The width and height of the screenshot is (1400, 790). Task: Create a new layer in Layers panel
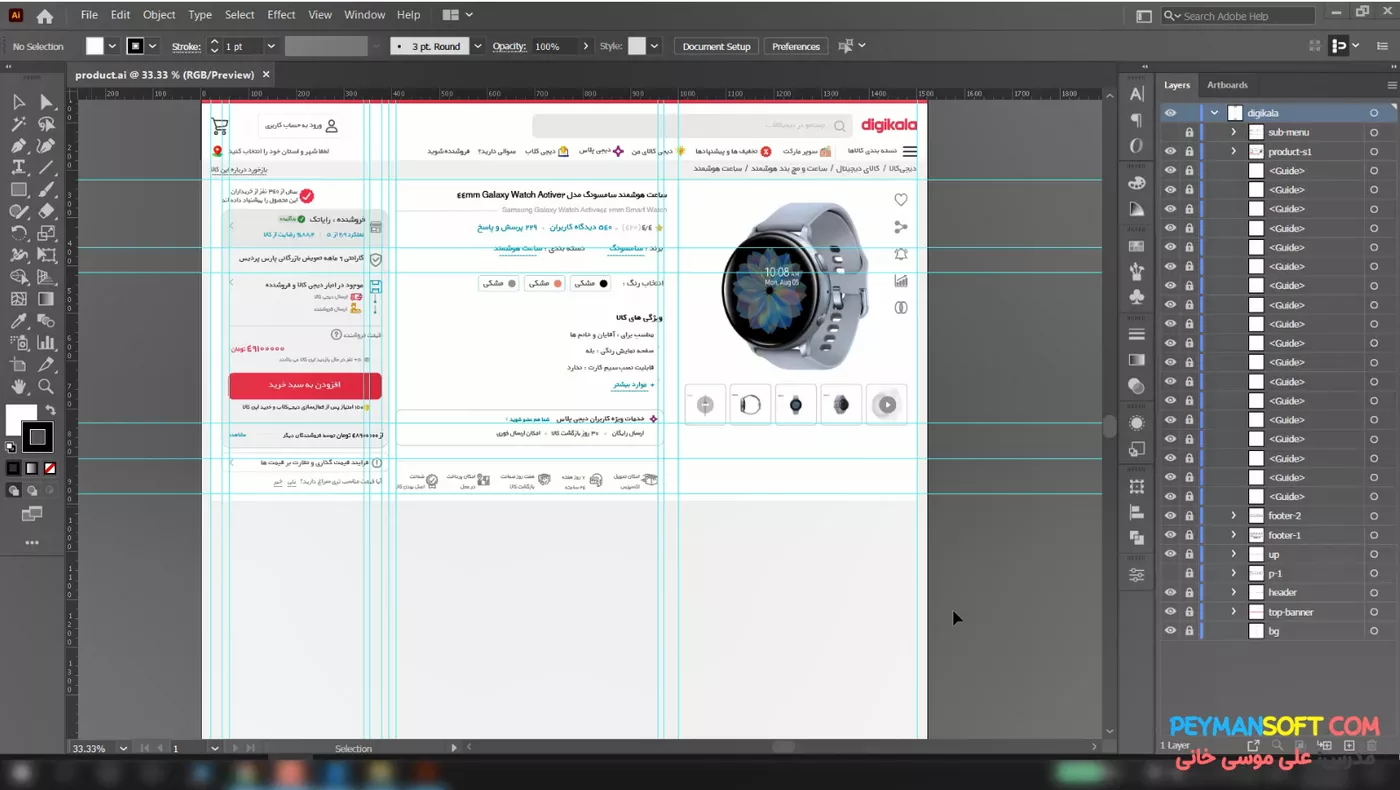[1349, 746]
